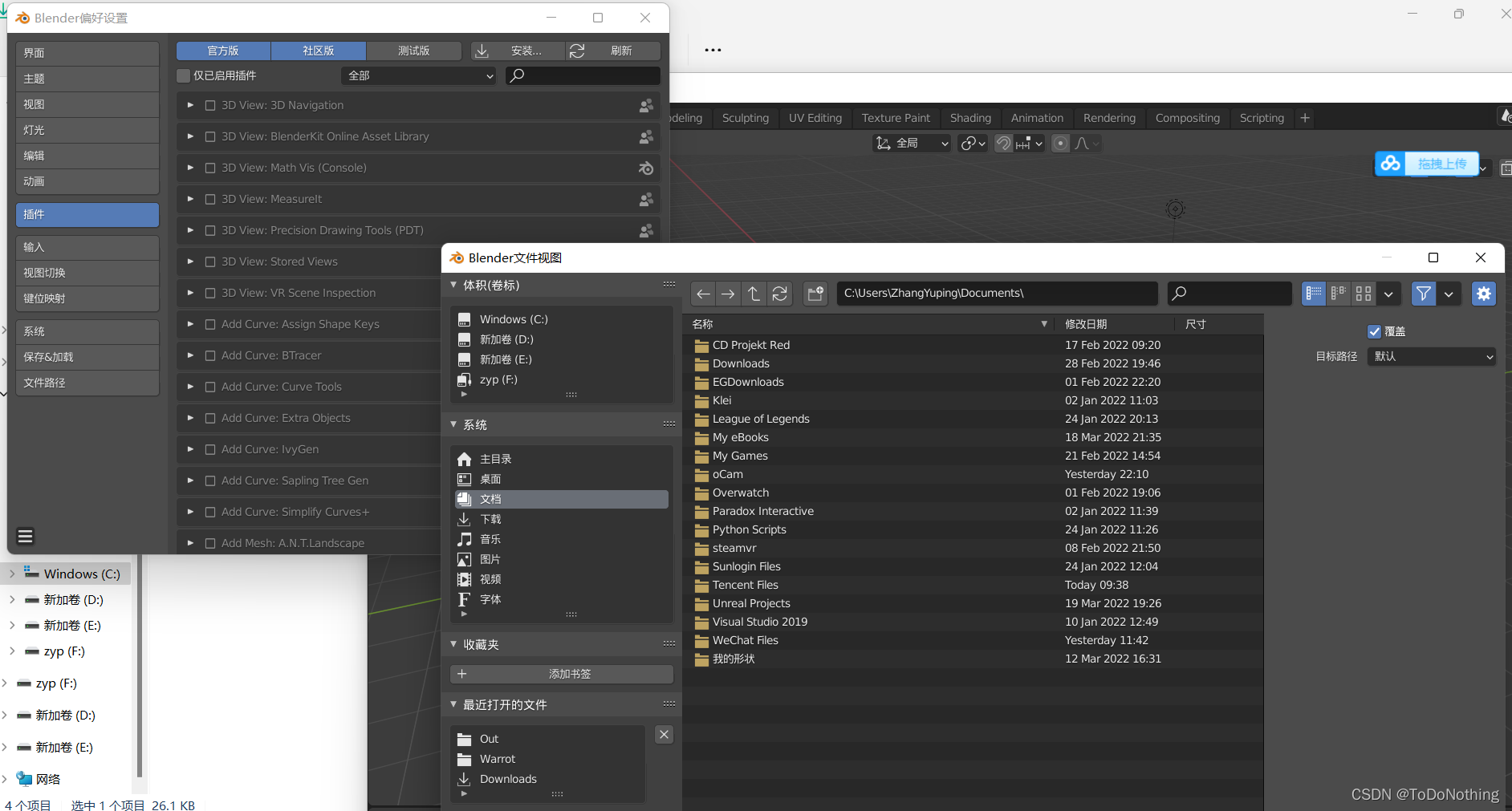
Task: Click community icon on 3D Navigation row
Action: [646, 105]
